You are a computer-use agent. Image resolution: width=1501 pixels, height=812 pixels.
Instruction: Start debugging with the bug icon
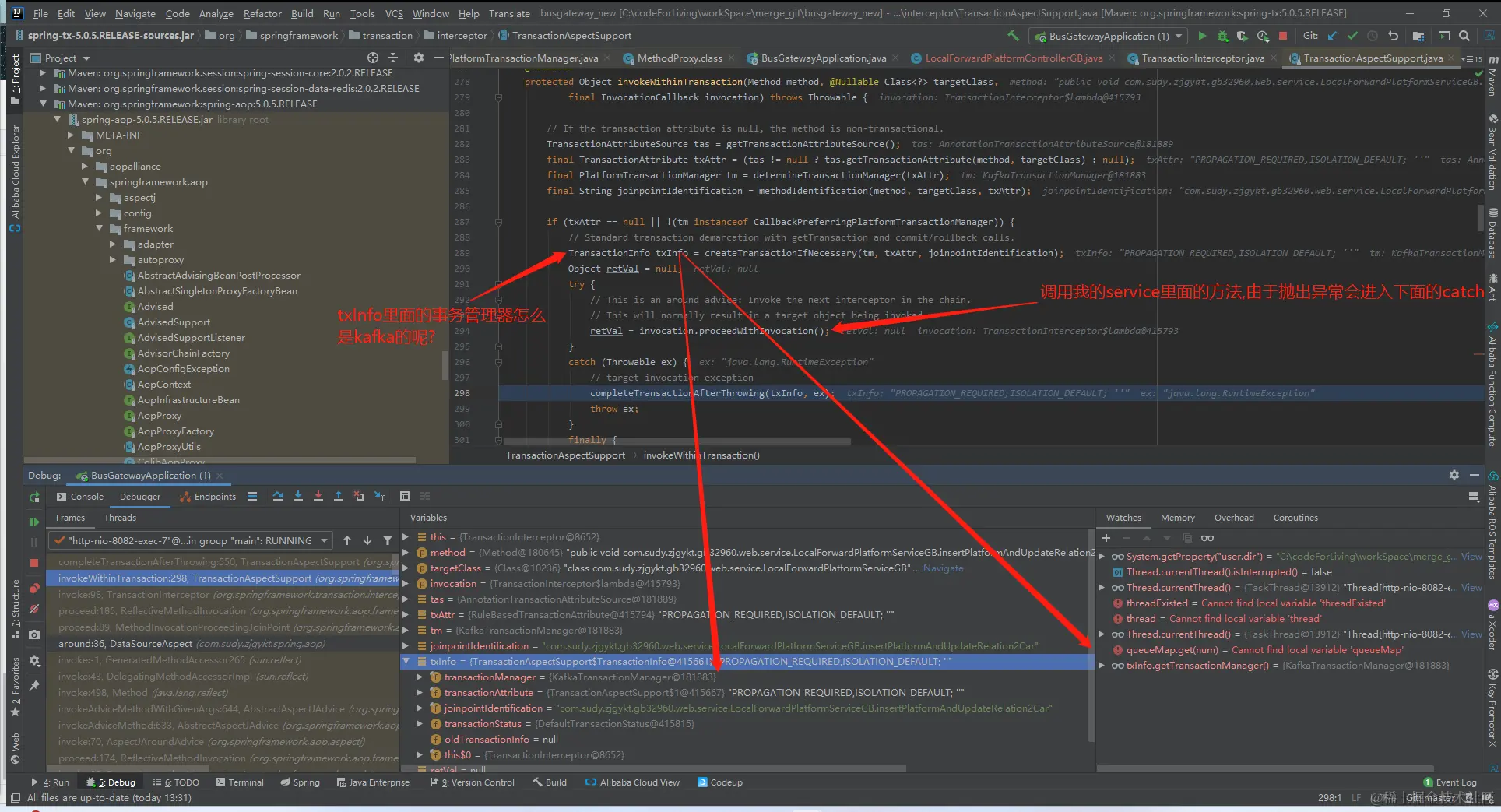point(1222,36)
